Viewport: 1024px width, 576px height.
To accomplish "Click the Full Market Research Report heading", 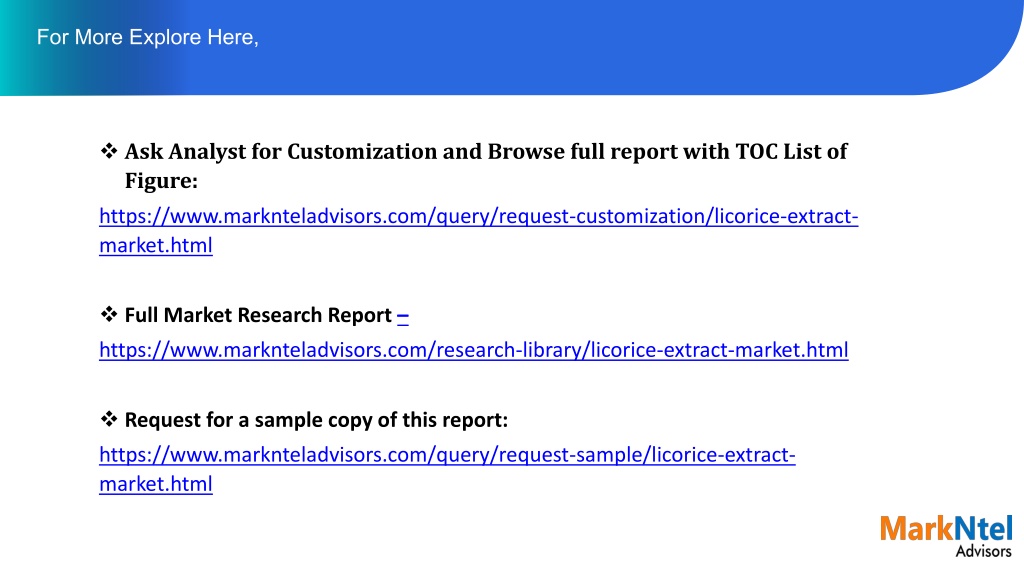I will tap(258, 315).
